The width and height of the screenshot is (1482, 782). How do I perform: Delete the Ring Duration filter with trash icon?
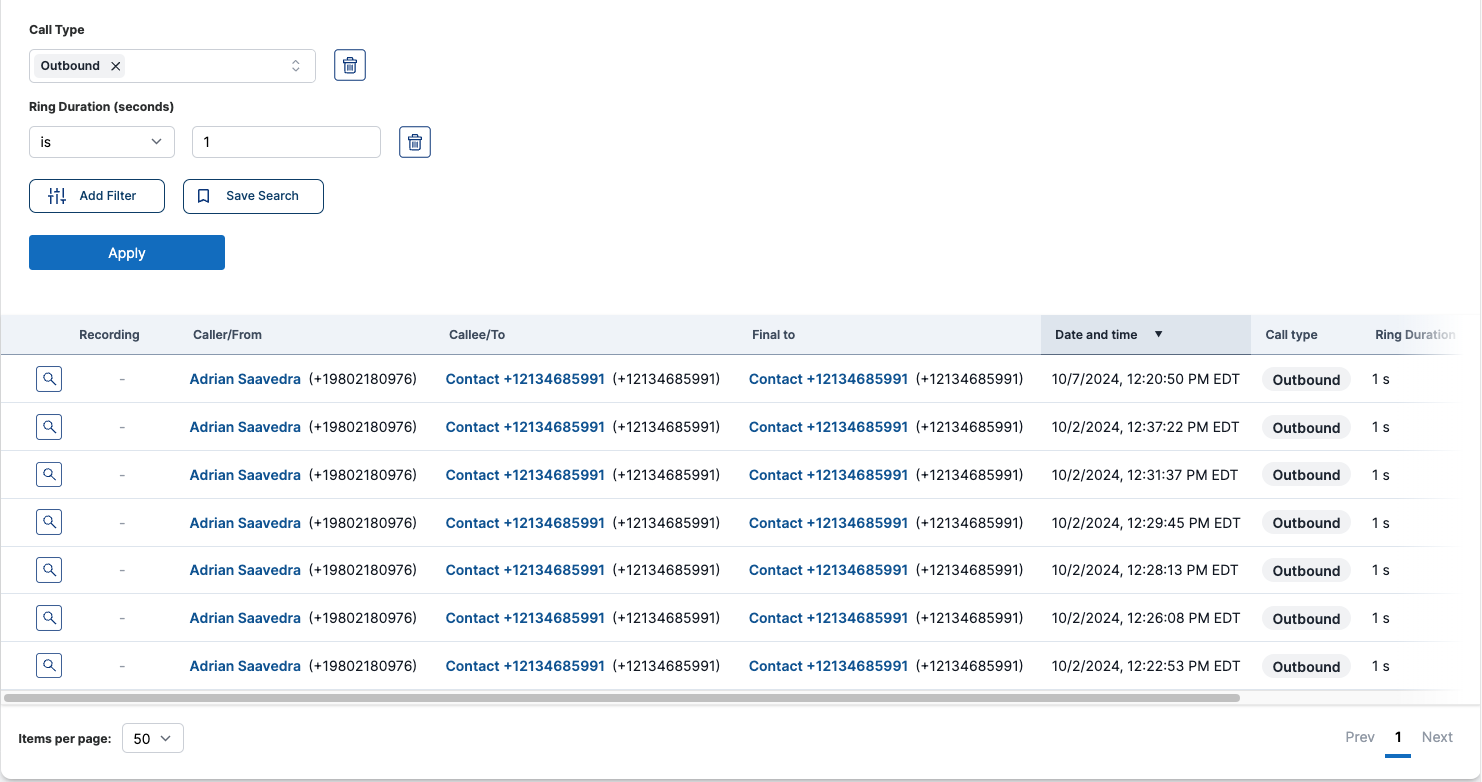pyautogui.click(x=415, y=142)
